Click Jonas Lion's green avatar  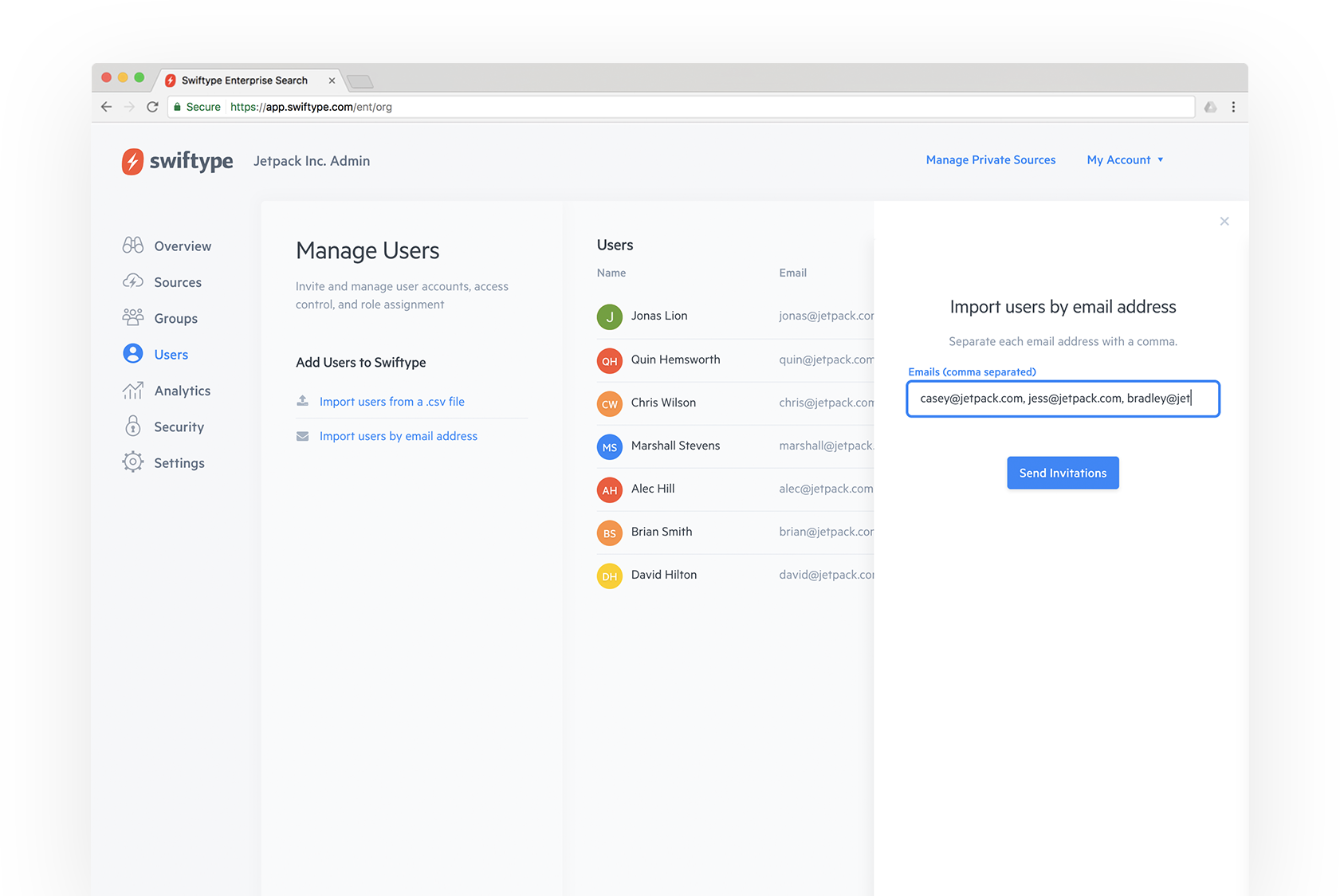tap(610, 316)
